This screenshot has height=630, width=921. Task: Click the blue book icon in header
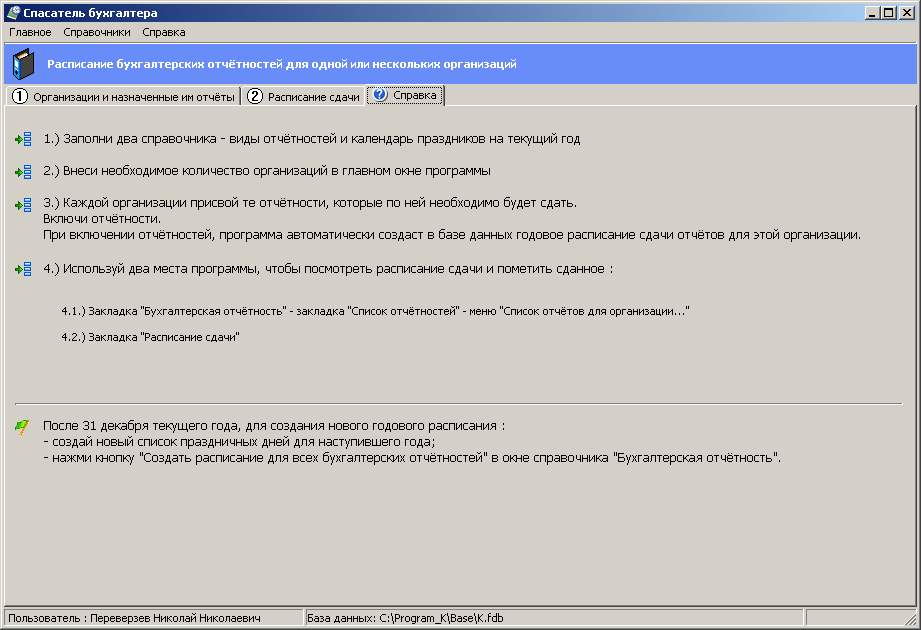coord(23,65)
